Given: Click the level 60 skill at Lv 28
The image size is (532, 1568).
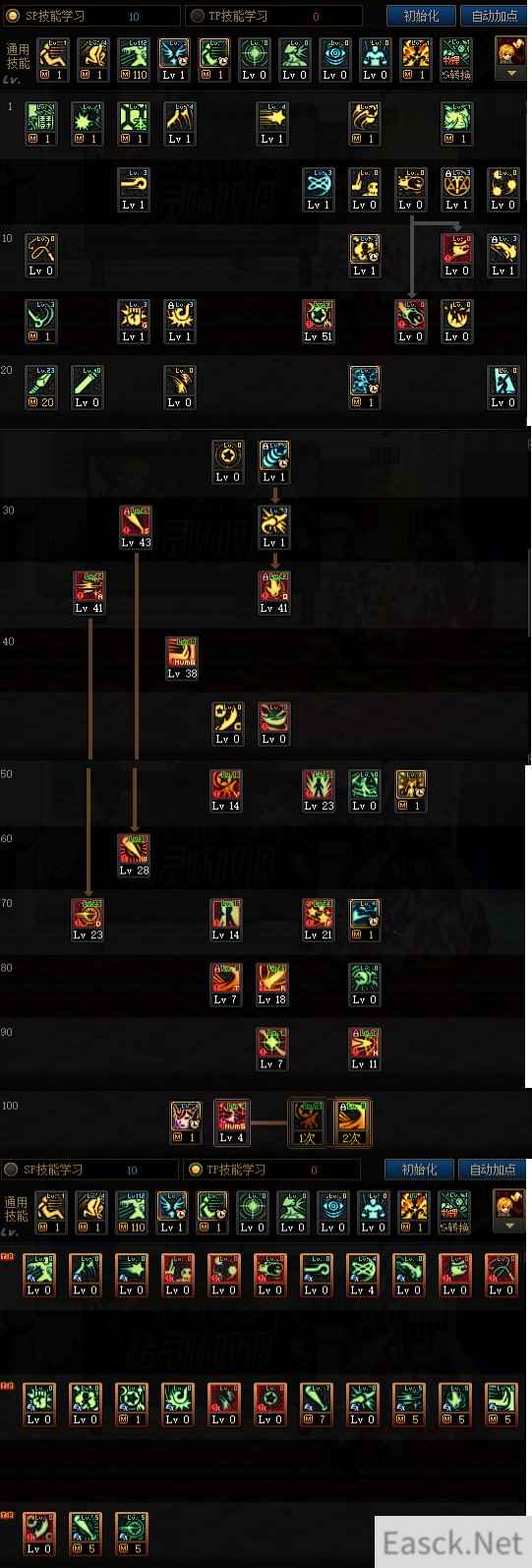Looking at the screenshot, I should (x=134, y=855).
